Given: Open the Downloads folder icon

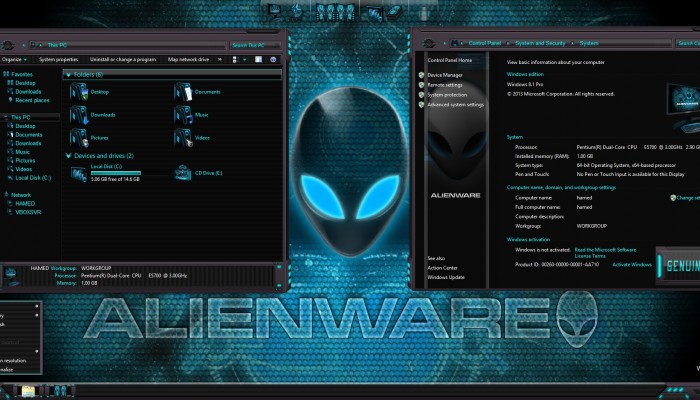Looking at the screenshot, I should pos(79,115).
